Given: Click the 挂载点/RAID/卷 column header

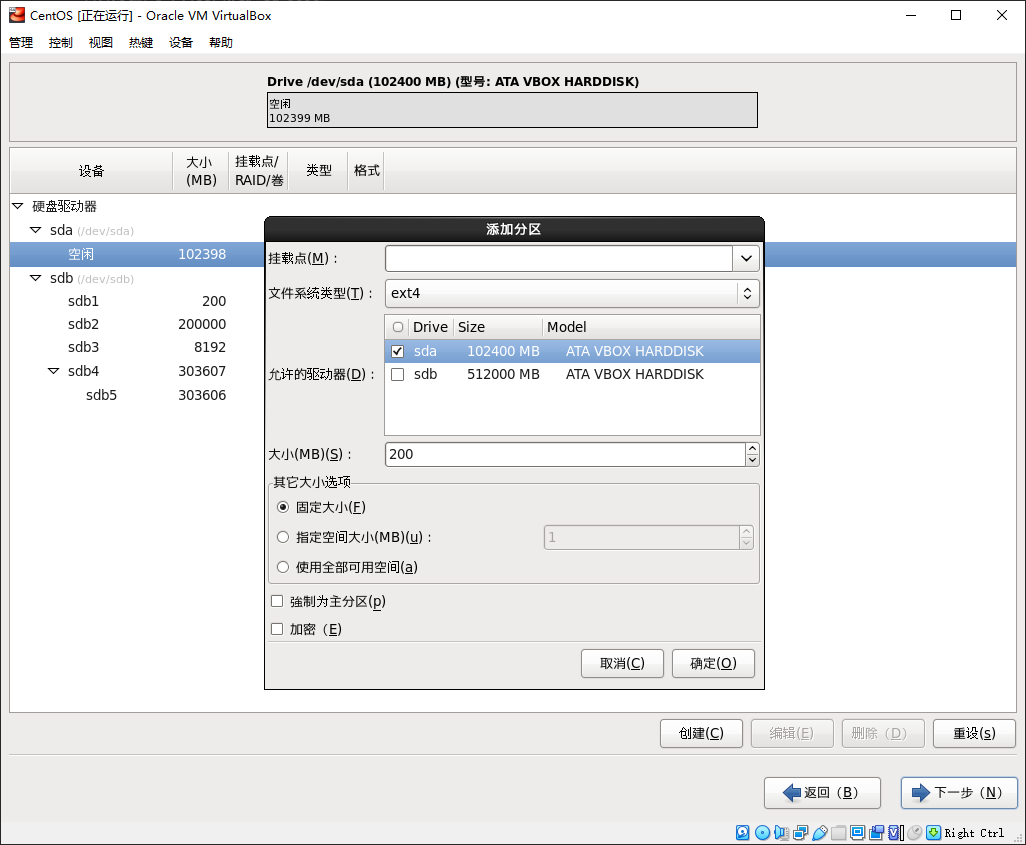Looking at the screenshot, I should tap(258, 171).
